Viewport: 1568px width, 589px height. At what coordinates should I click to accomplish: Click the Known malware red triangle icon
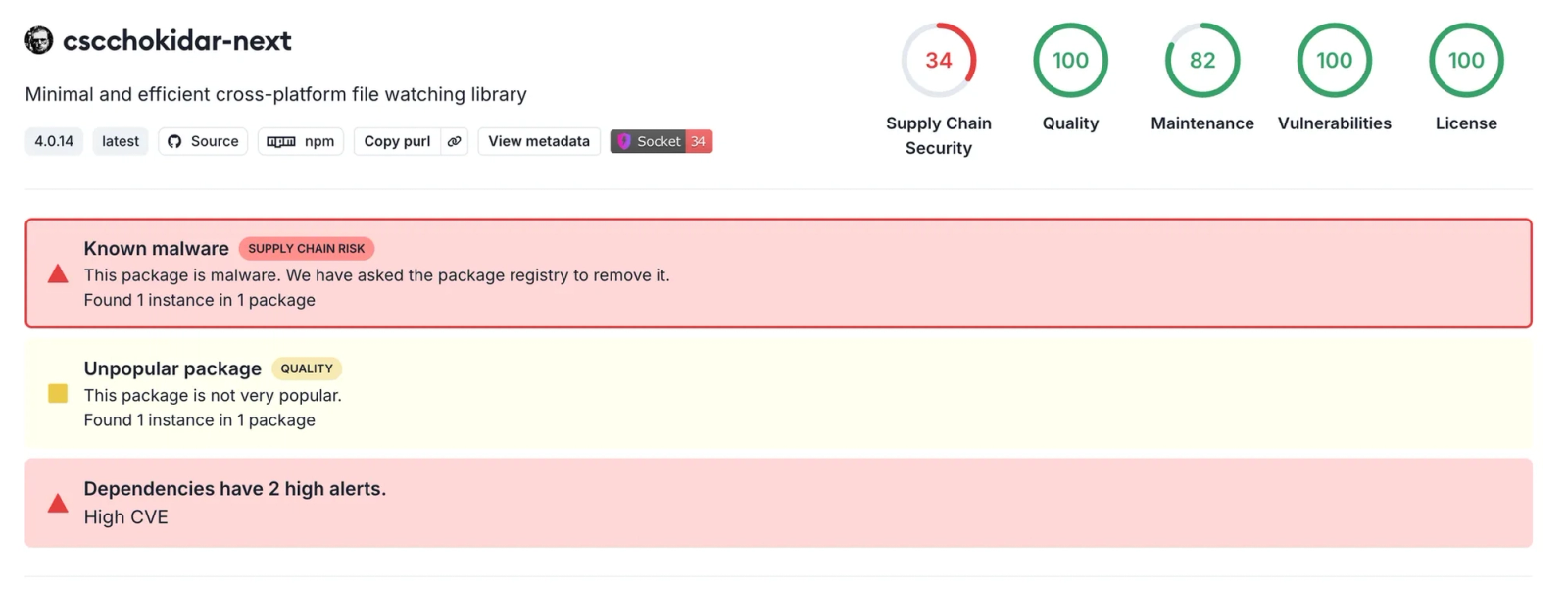[x=58, y=273]
